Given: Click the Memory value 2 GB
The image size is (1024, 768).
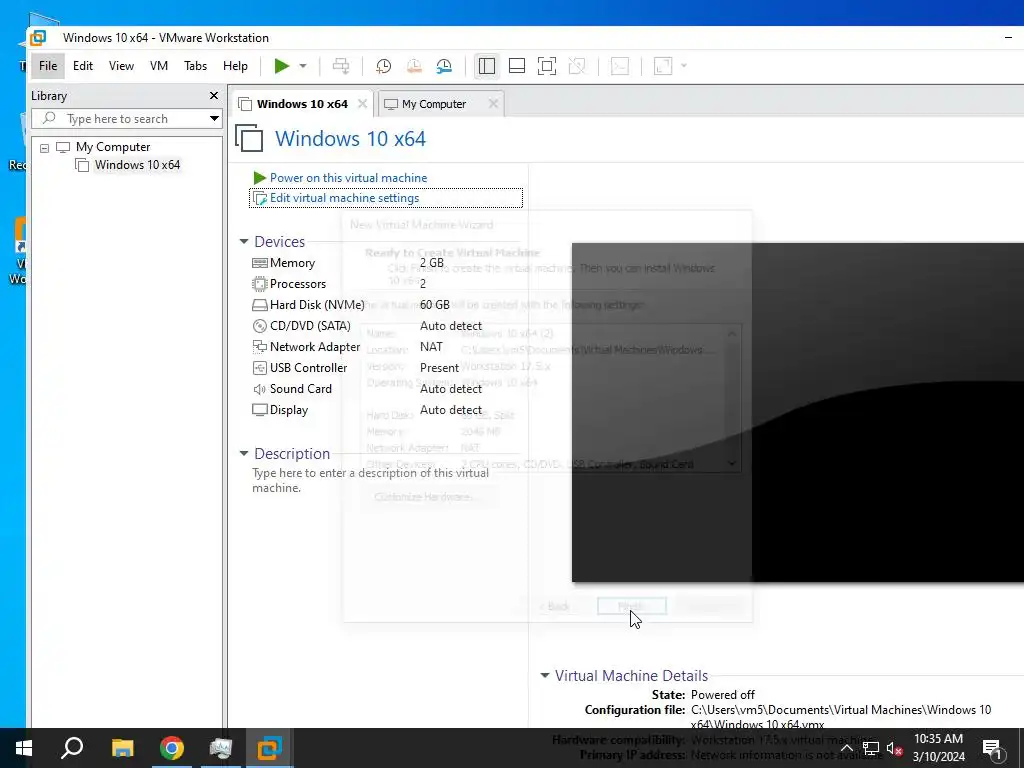Looking at the screenshot, I should pyautogui.click(x=432, y=263).
